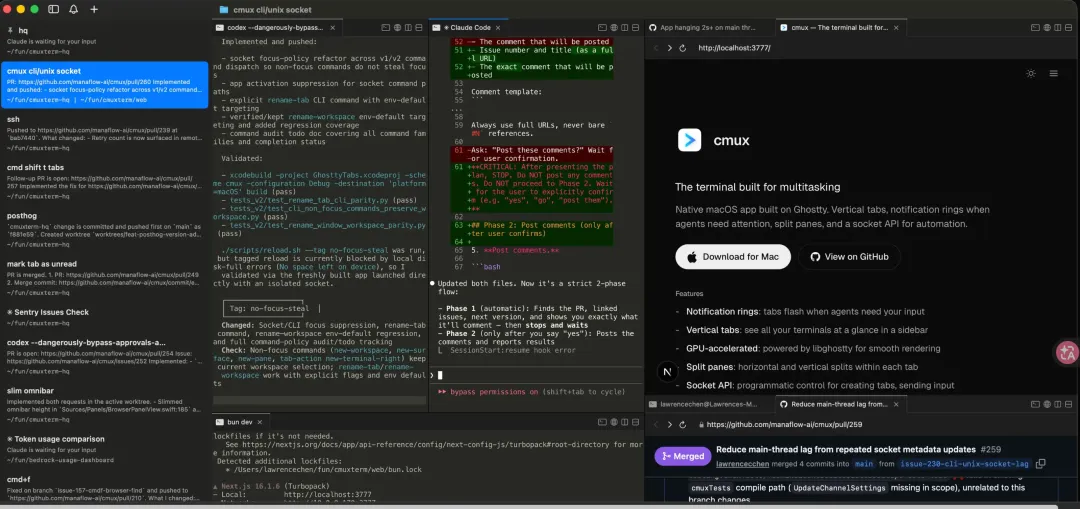Open the Token usage comparison workspace

(x=104, y=448)
